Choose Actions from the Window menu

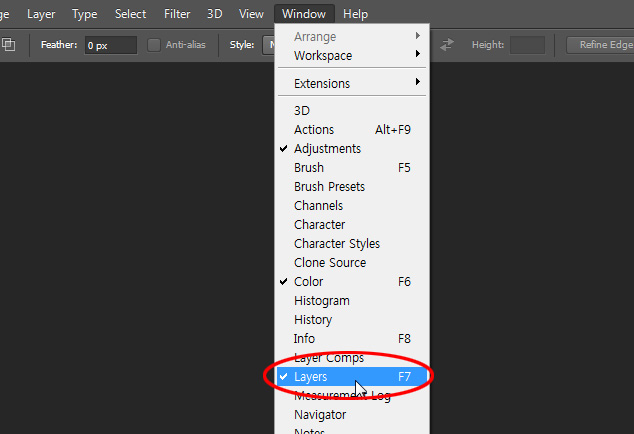[314, 129]
